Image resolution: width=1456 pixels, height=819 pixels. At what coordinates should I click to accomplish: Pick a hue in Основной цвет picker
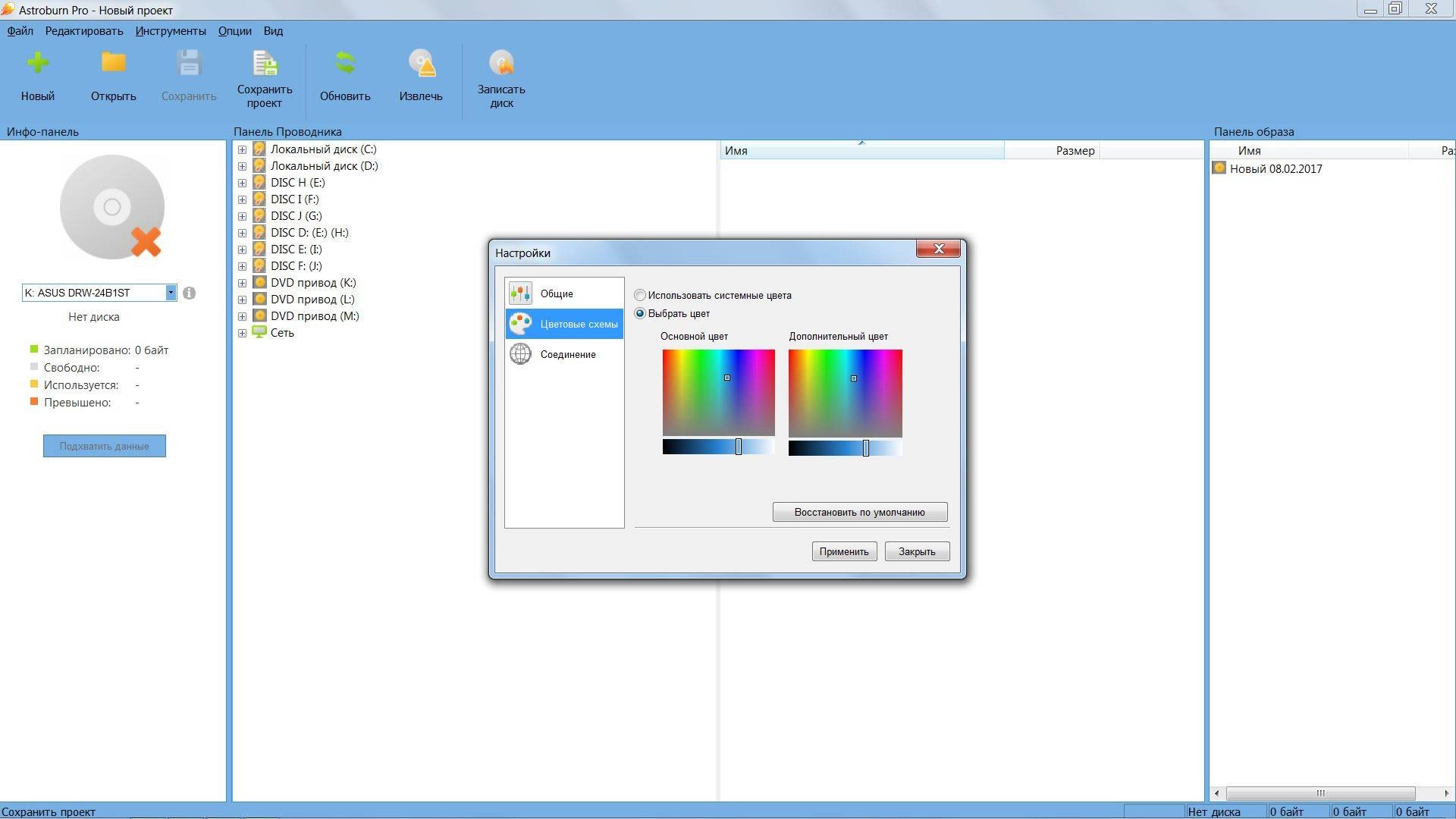point(719,393)
